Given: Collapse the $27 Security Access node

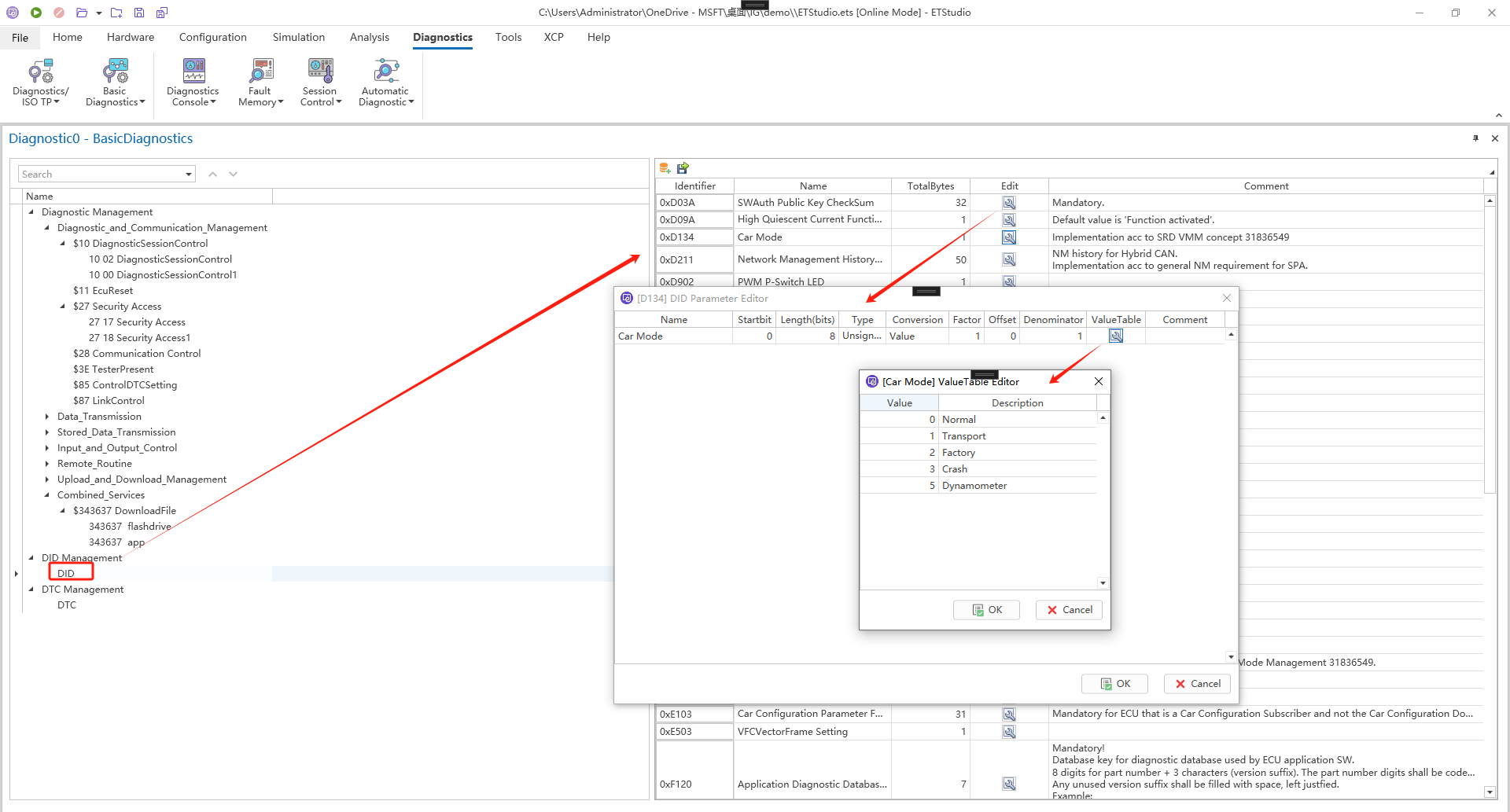Looking at the screenshot, I should [x=63, y=307].
